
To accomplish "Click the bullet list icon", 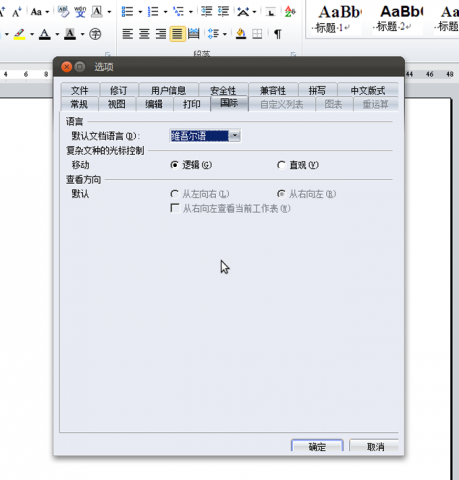I will 127,12.
